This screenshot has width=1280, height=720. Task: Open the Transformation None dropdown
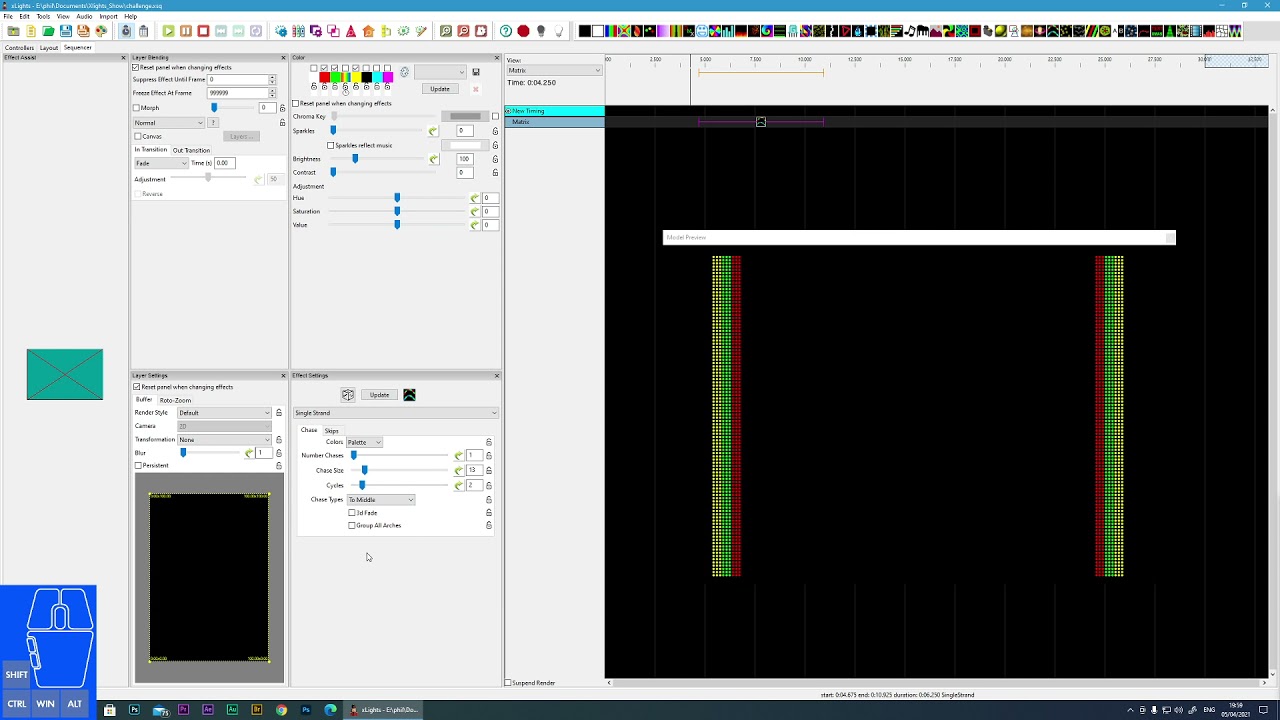(224, 440)
